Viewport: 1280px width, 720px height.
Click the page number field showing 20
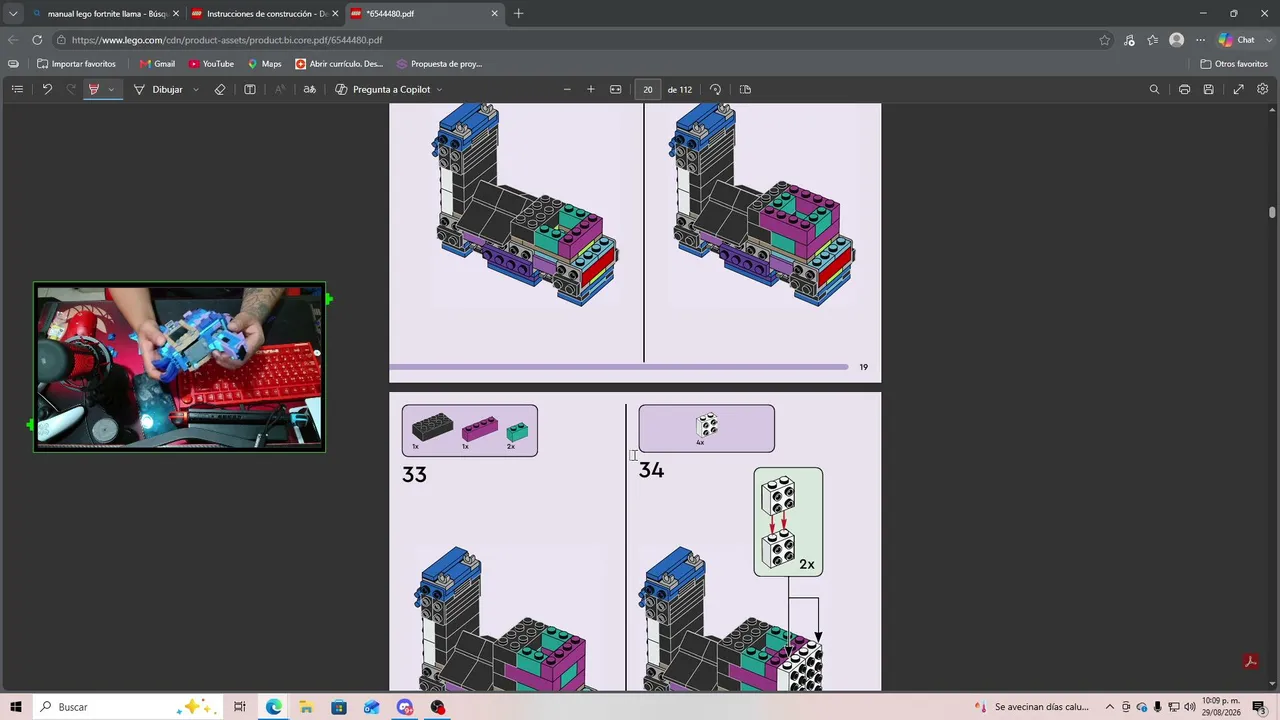point(648,89)
